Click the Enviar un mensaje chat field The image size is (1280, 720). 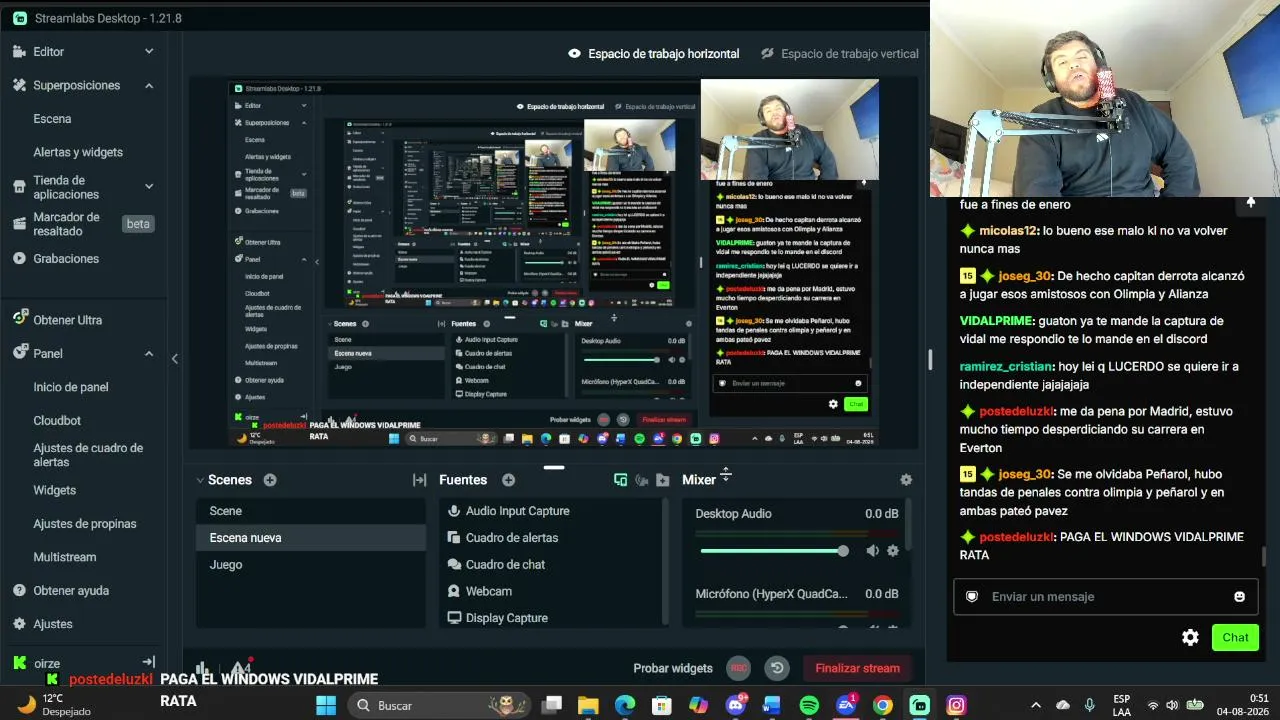coord(1105,596)
